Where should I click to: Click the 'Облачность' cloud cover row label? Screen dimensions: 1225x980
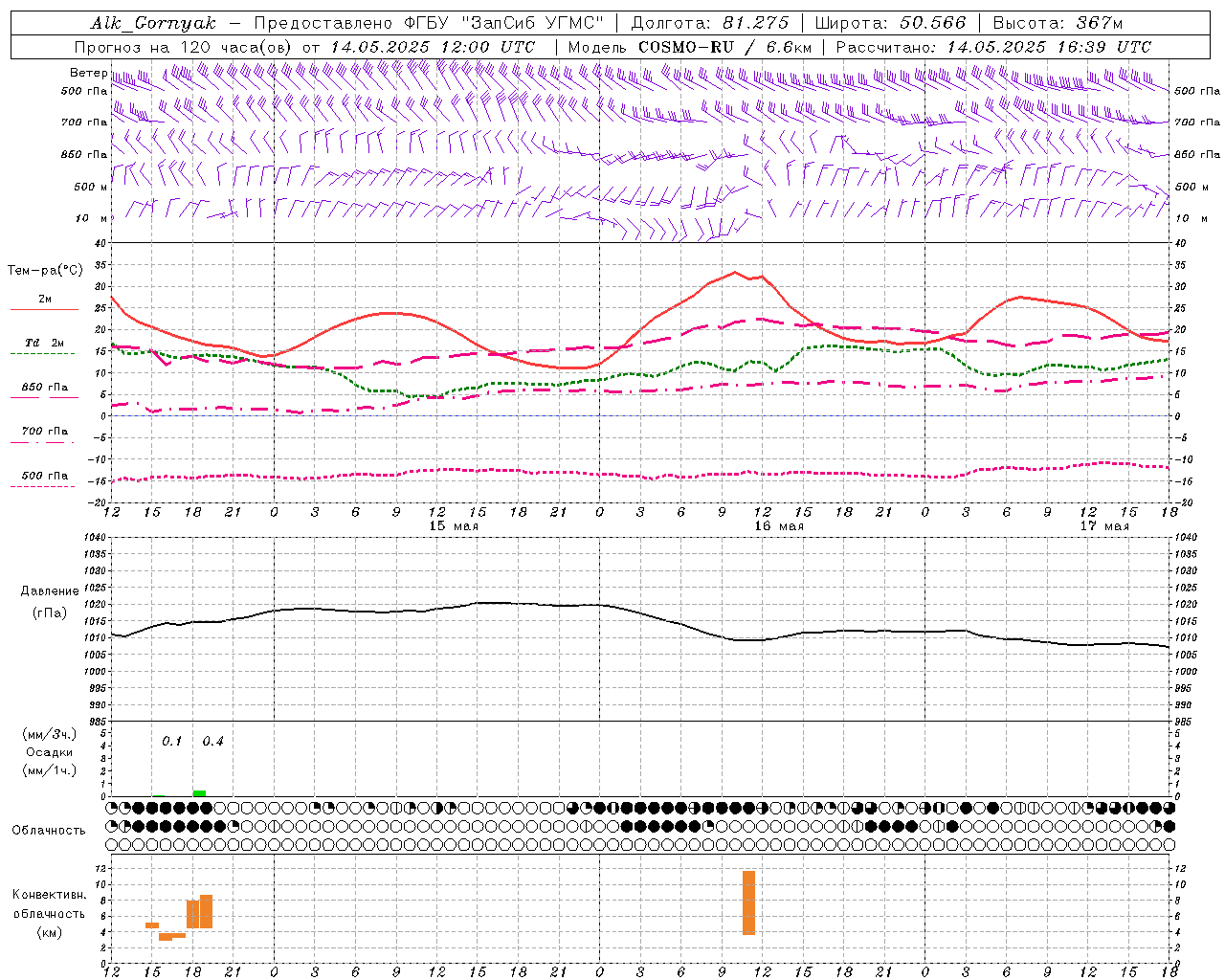(49, 830)
